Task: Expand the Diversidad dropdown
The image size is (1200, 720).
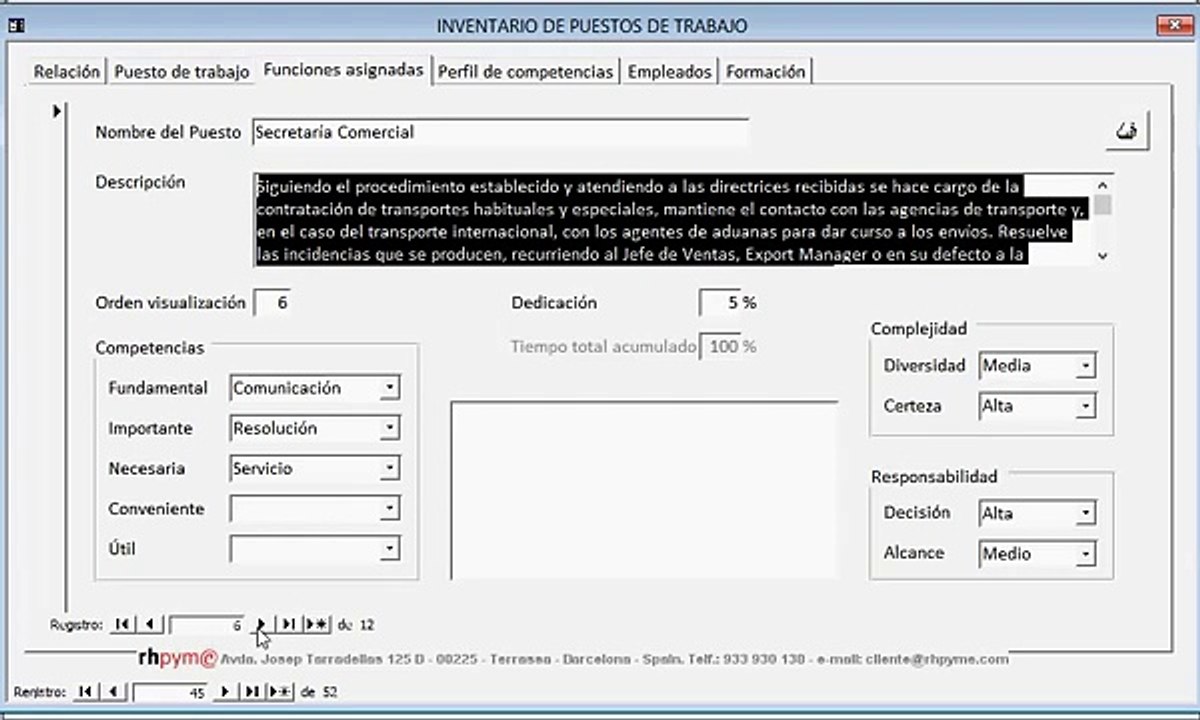Action: point(1086,366)
